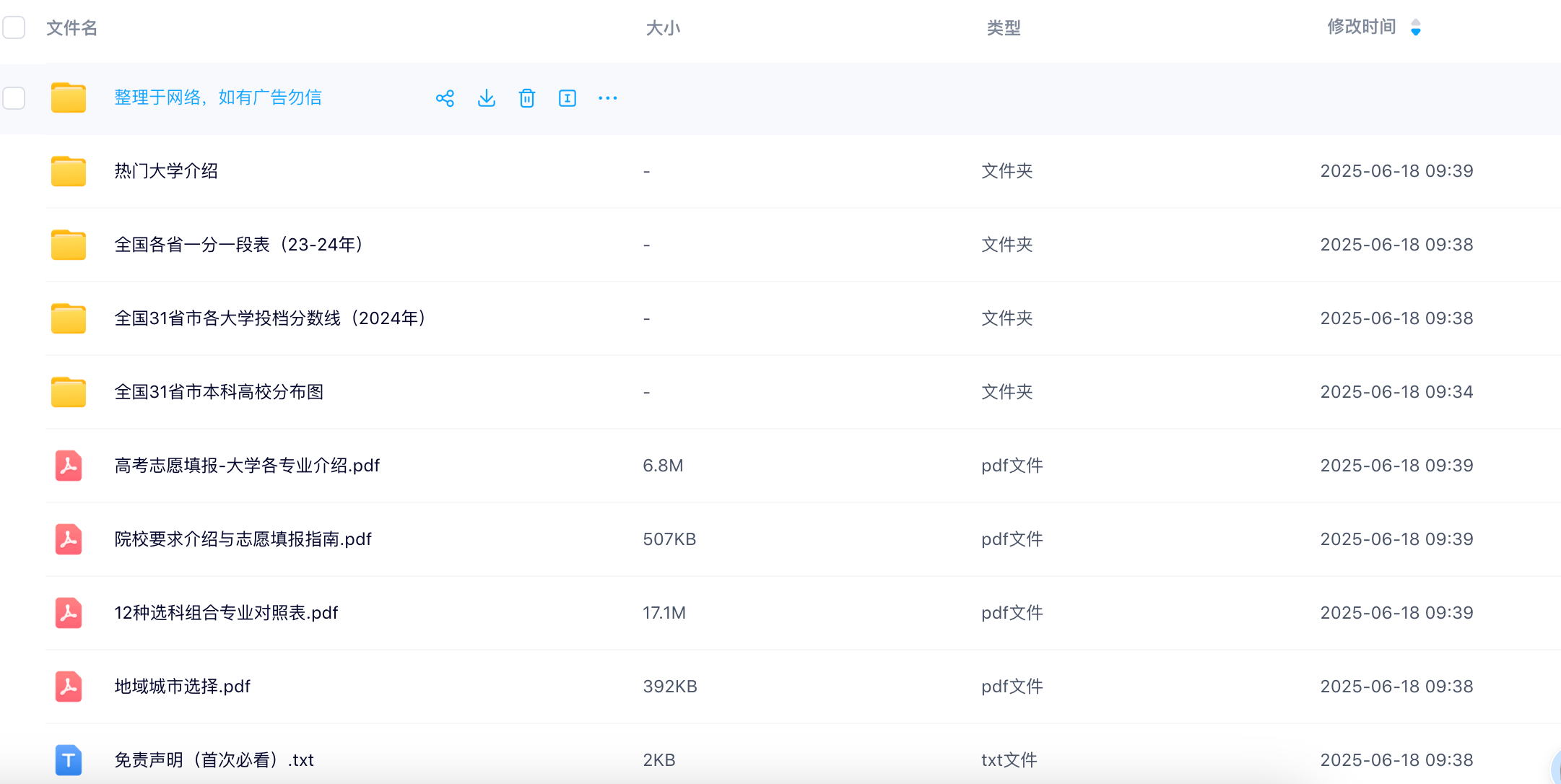This screenshot has width=1561, height=784.
Task: Open 全国各省一分一段表 folder
Action: coord(238,245)
